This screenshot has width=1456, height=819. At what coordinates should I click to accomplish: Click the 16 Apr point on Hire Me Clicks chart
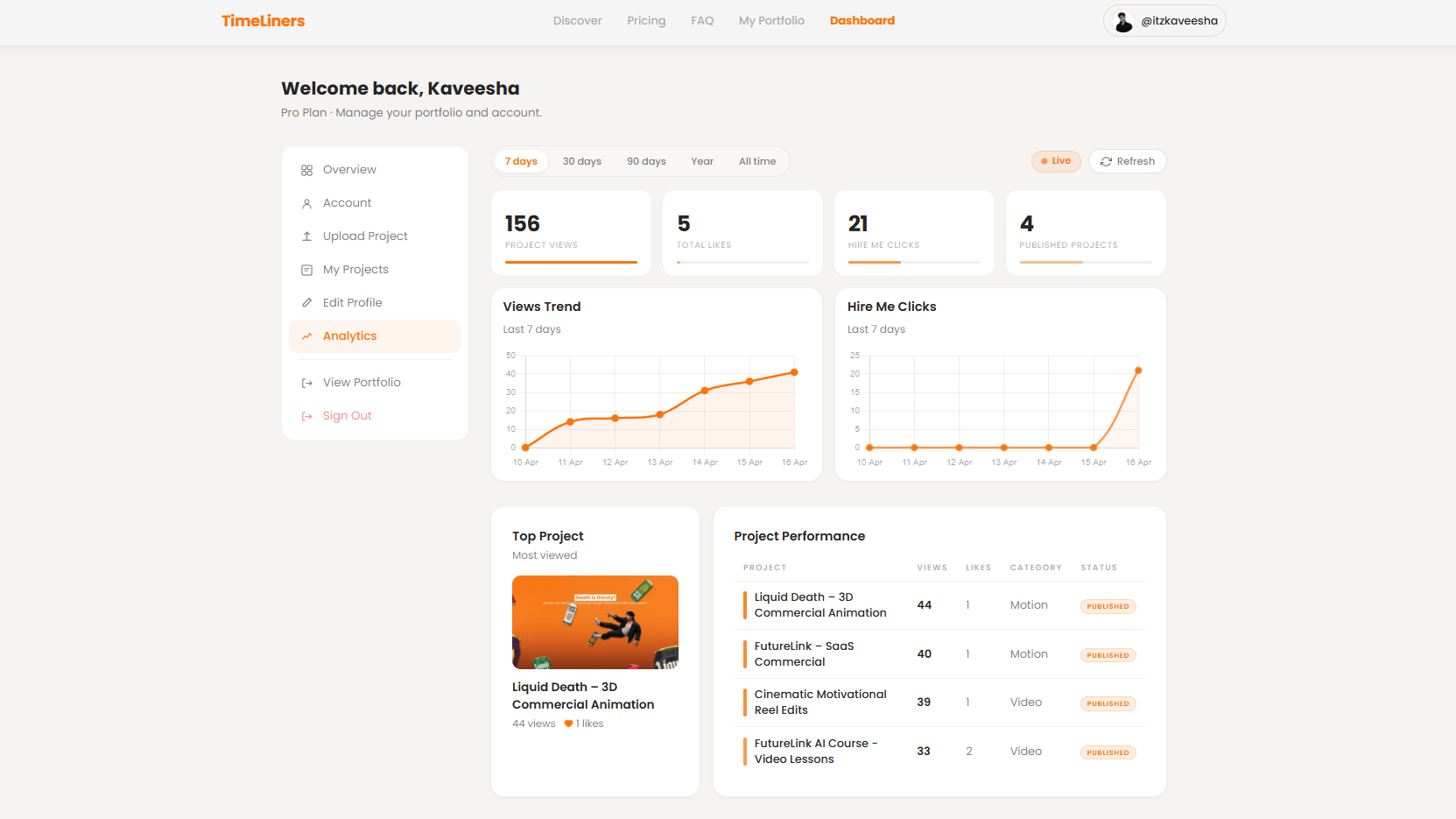[1138, 371]
